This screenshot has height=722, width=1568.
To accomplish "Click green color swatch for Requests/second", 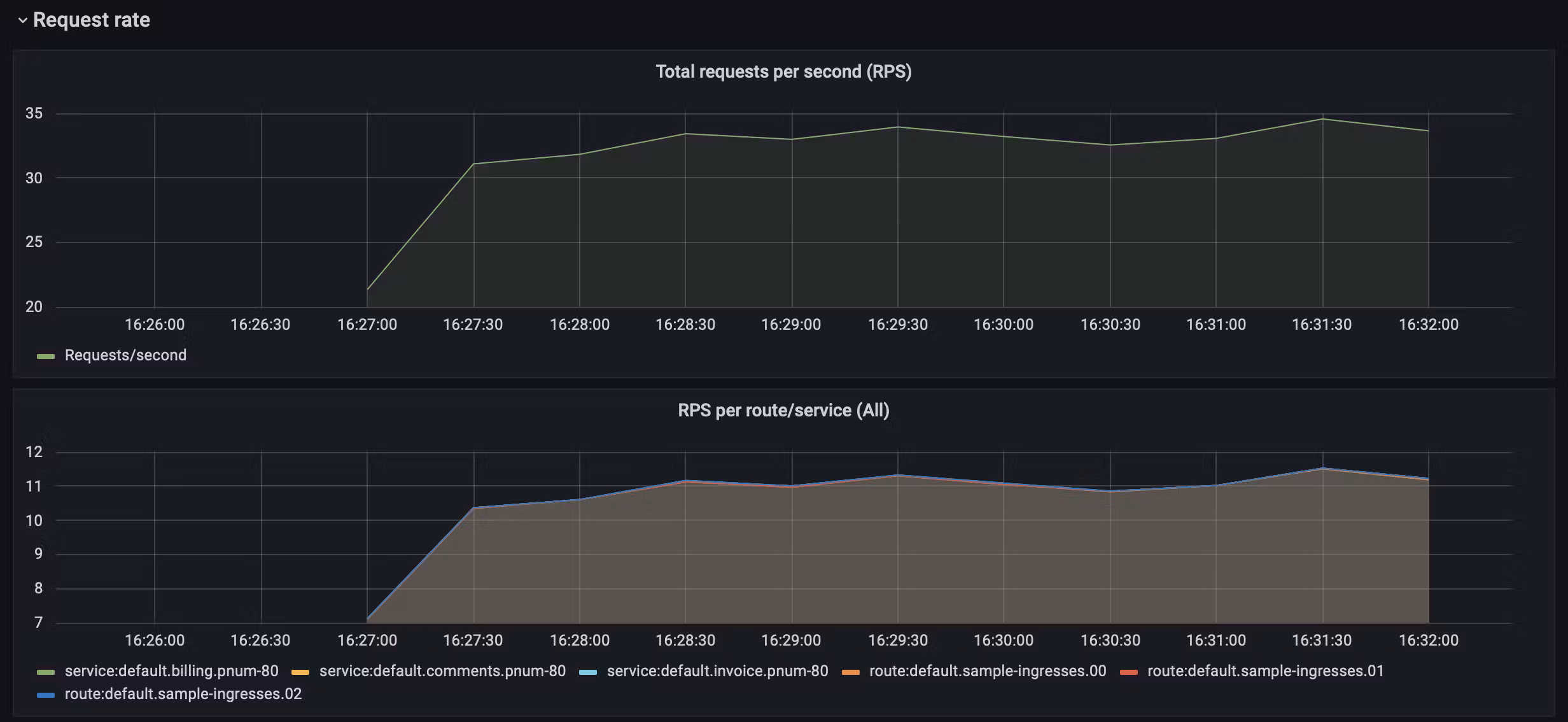I will tap(46, 357).
